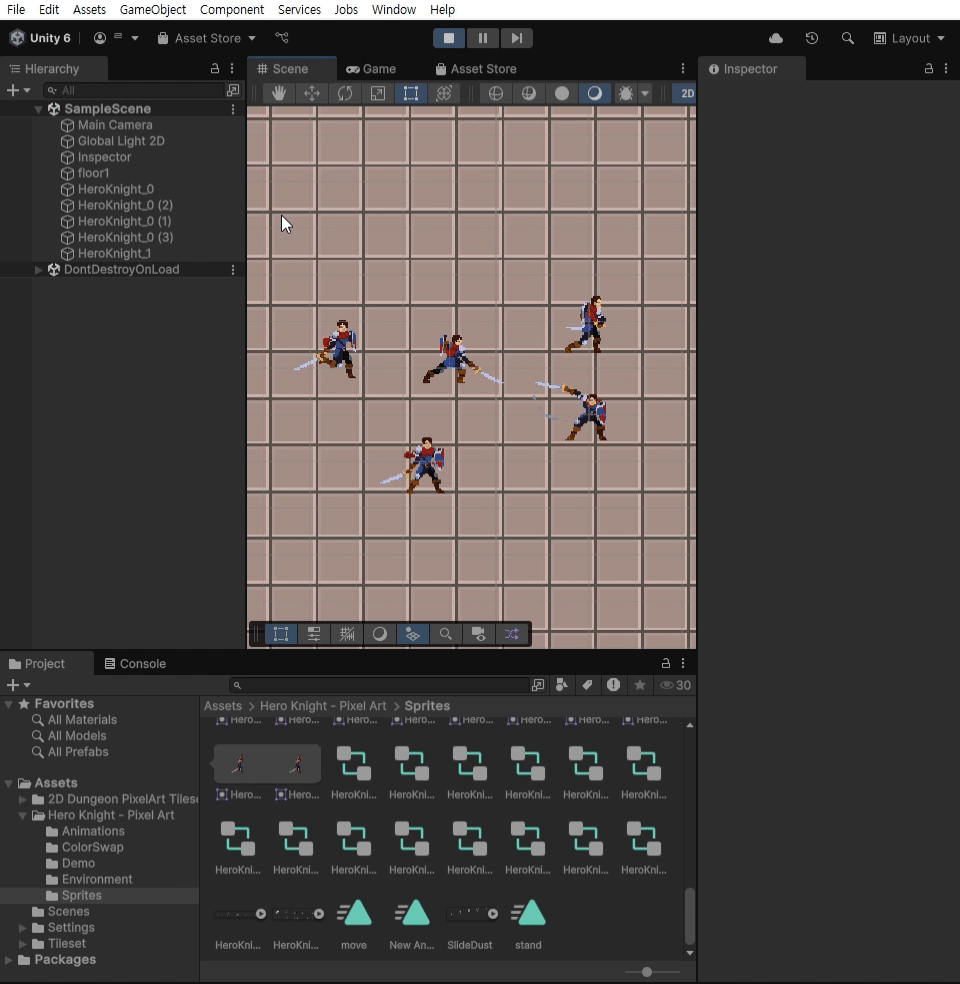This screenshot has height=984, width=960.
Task: Select the Hand view tool
Action: (x=279, y=94)
